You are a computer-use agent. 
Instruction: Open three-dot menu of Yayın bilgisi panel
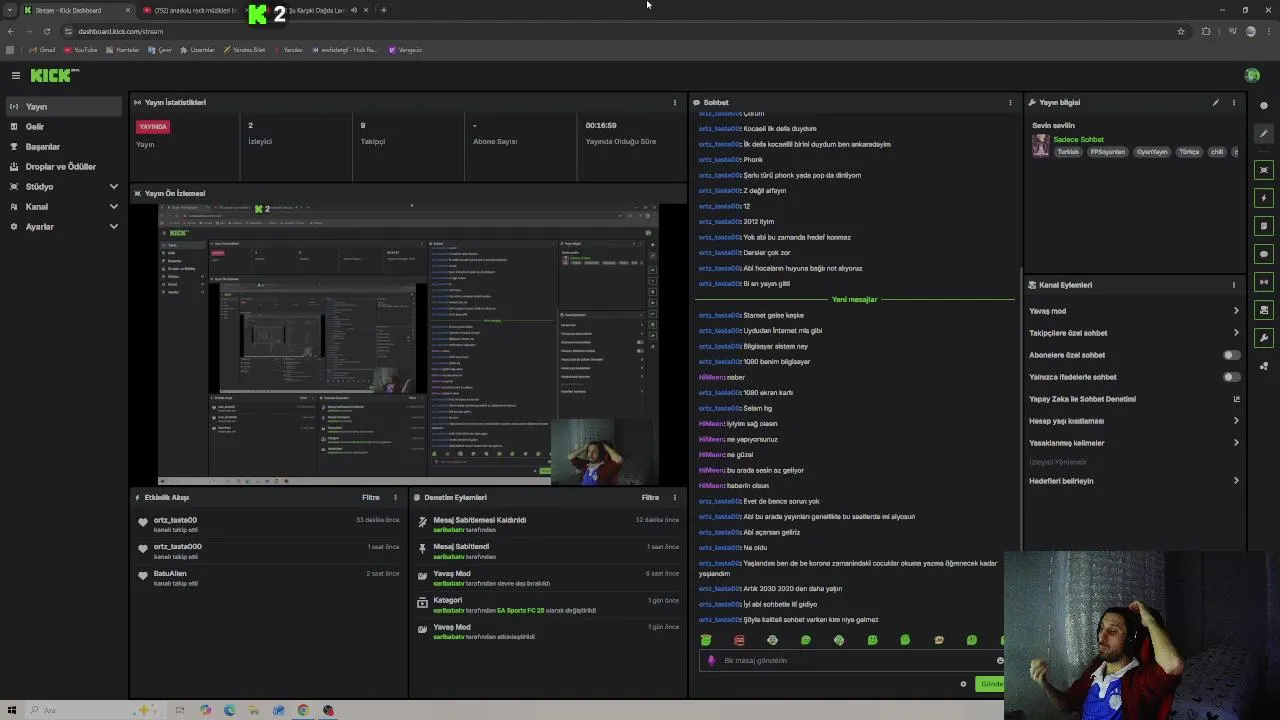pyautogui.click(x=1233, y=102)
